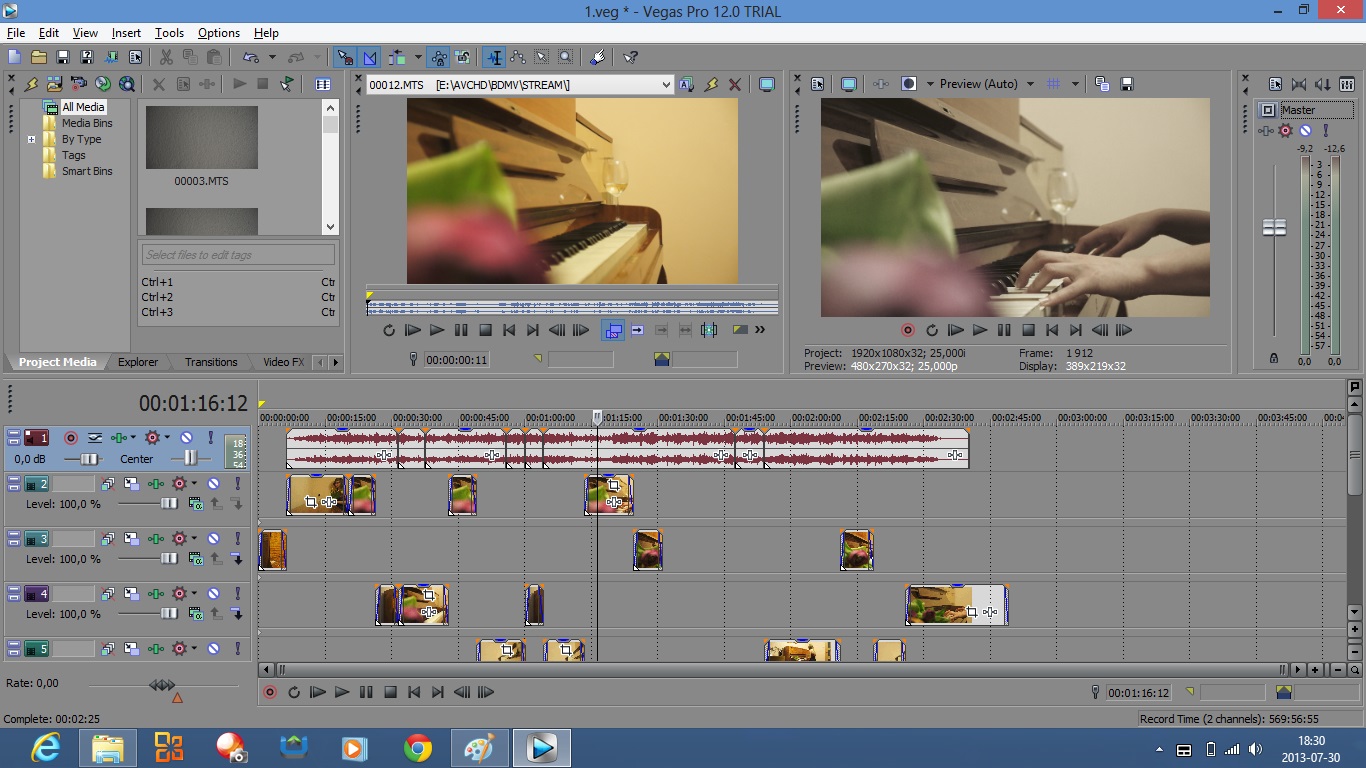This screenshot has height=768, width=1366.
Task: Click the Cut scissors icon
Action: (x=166, y=57)
